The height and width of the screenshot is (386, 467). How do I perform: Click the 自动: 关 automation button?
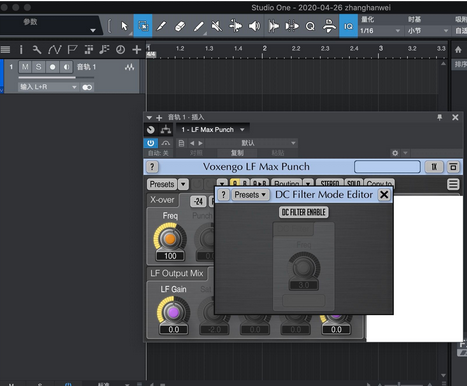click(x=159, y=153)
